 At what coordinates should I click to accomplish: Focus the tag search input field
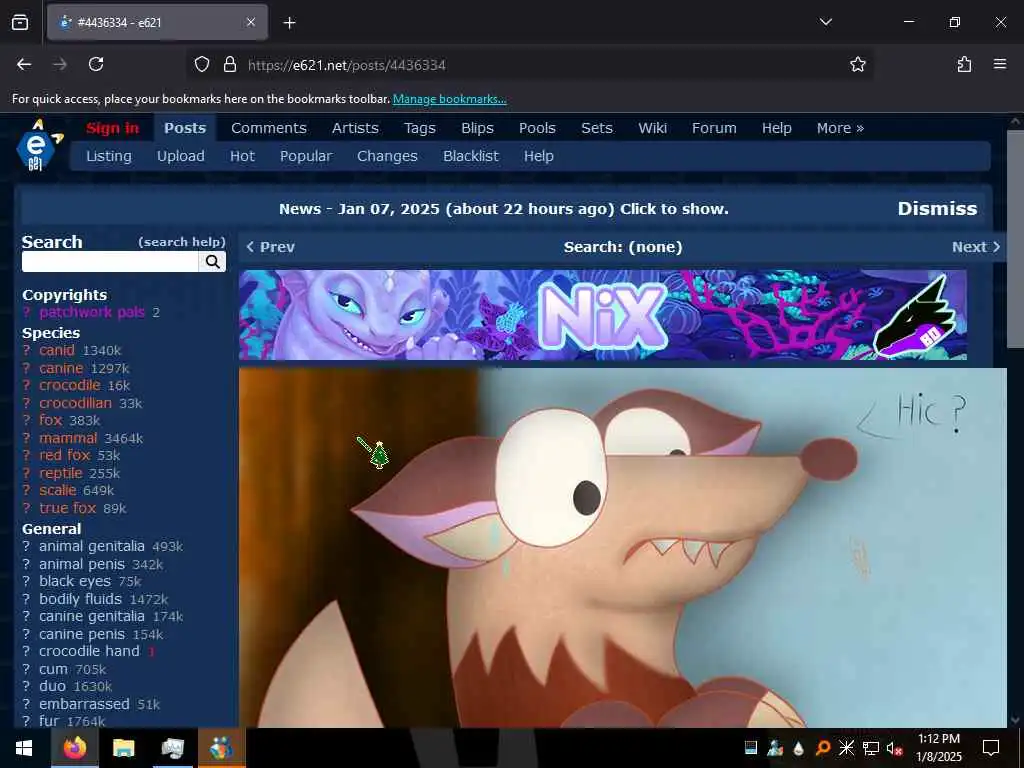110,261
